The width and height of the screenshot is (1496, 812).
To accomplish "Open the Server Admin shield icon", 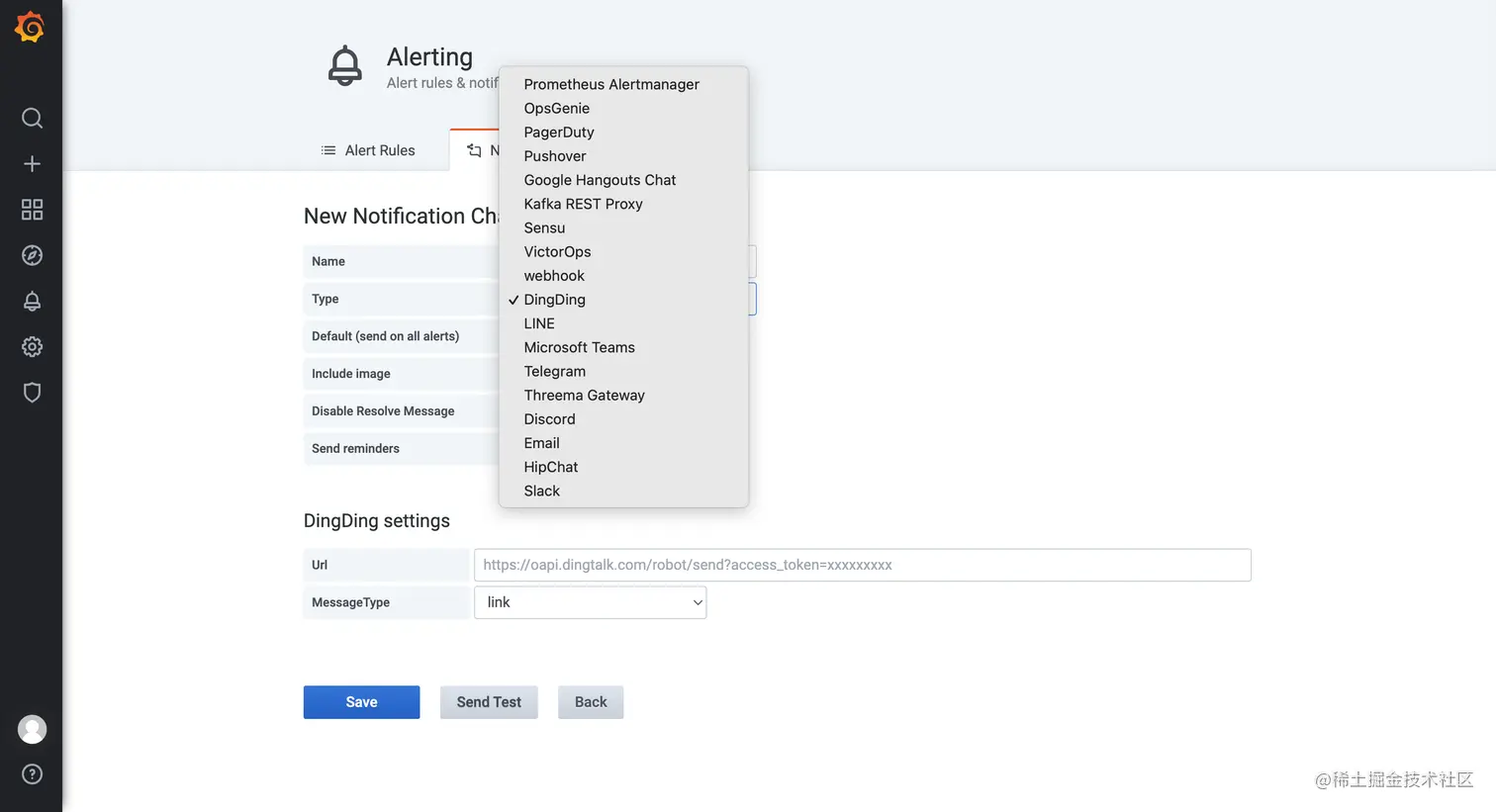I will [x=32, y=393].
